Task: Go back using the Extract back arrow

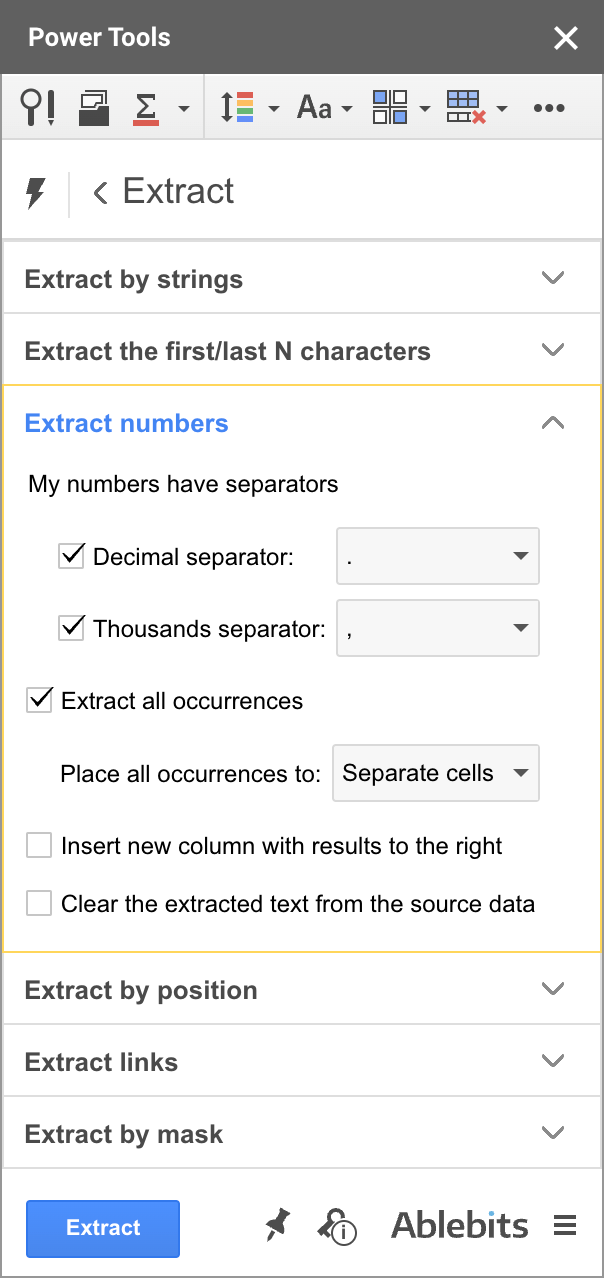Action: [100, 192]
